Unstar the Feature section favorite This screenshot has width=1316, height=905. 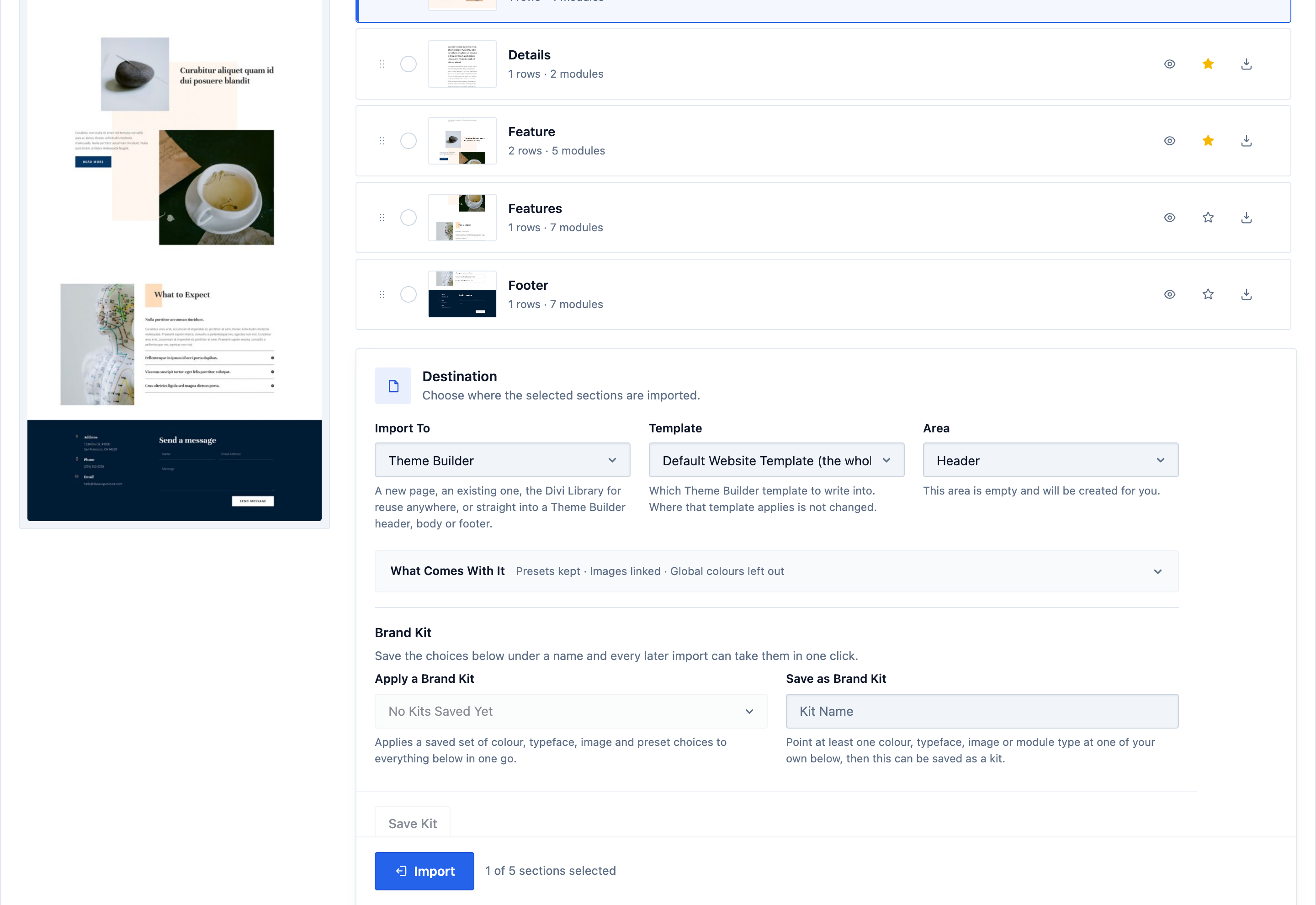(x=1208, y=141)
